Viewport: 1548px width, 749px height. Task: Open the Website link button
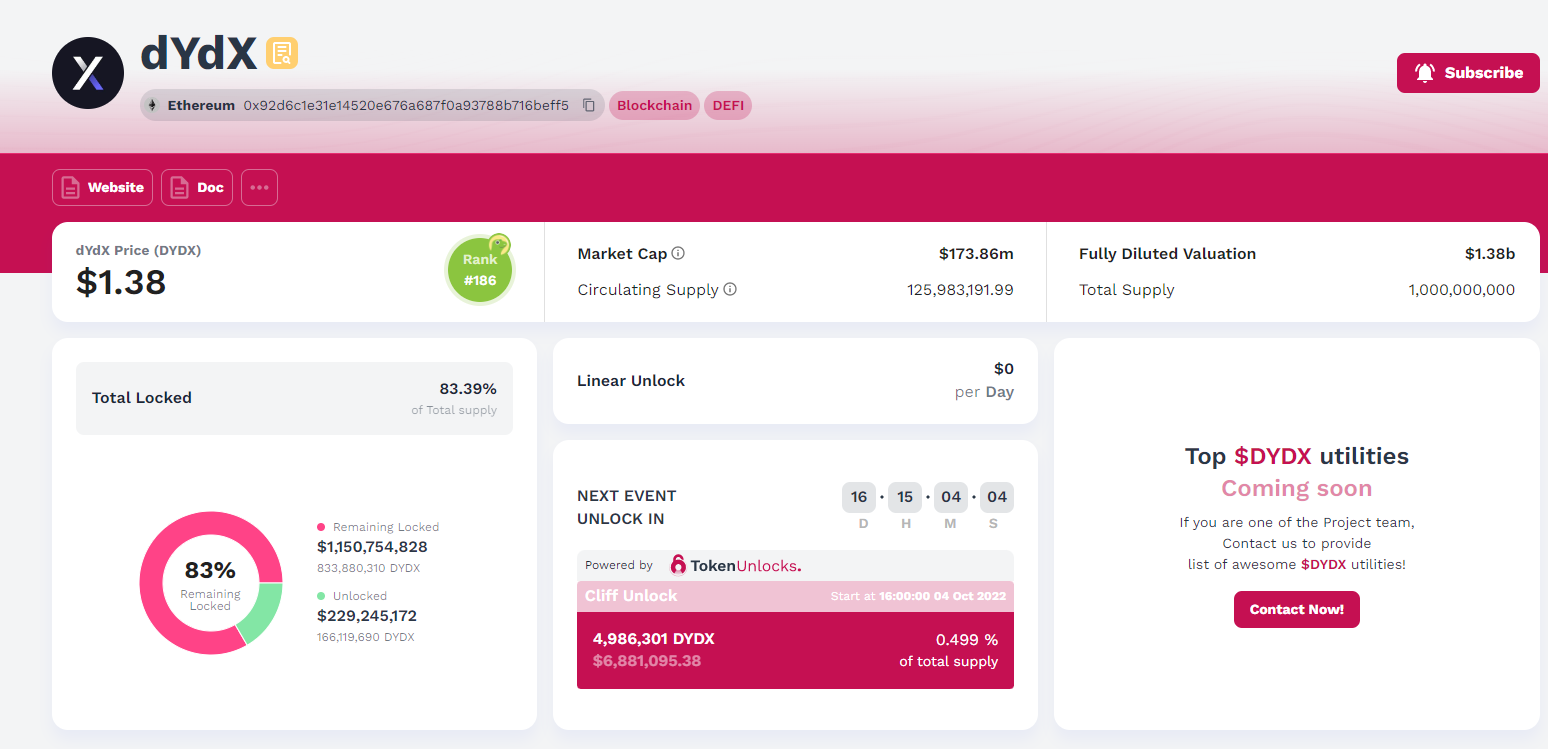point(102,187)
